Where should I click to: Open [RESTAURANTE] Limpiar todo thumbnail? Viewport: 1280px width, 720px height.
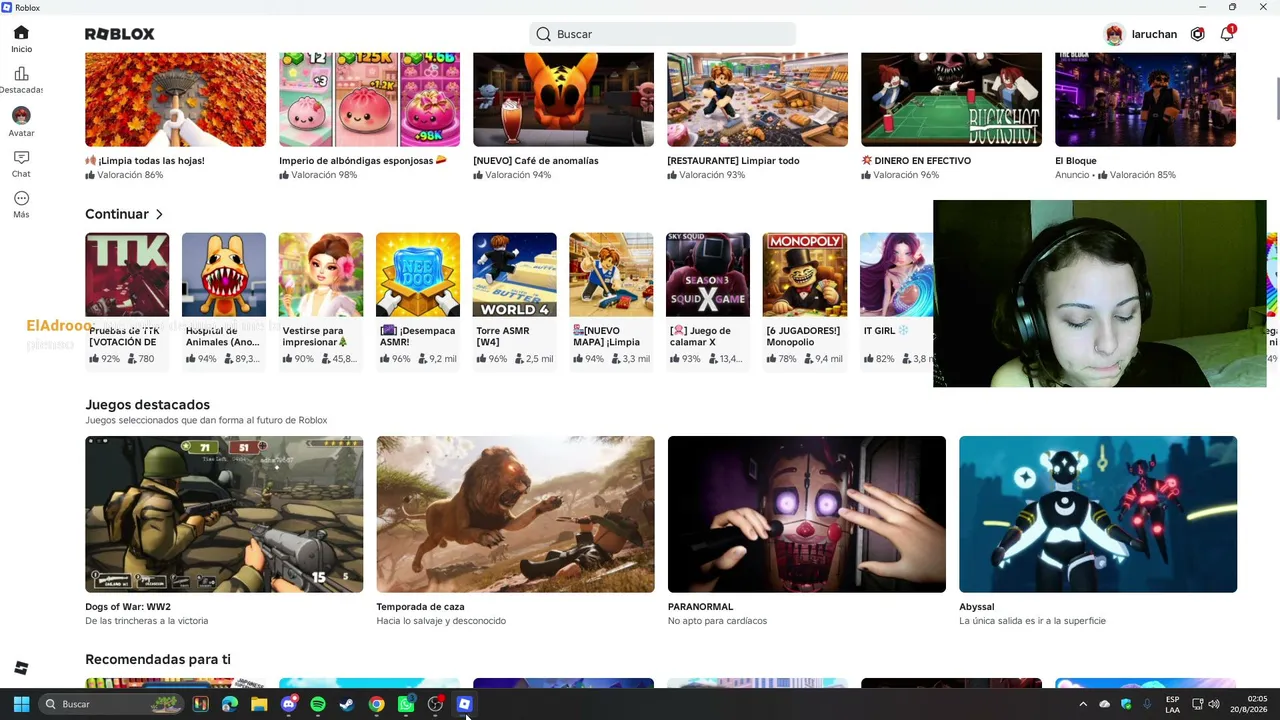[757, 100]
